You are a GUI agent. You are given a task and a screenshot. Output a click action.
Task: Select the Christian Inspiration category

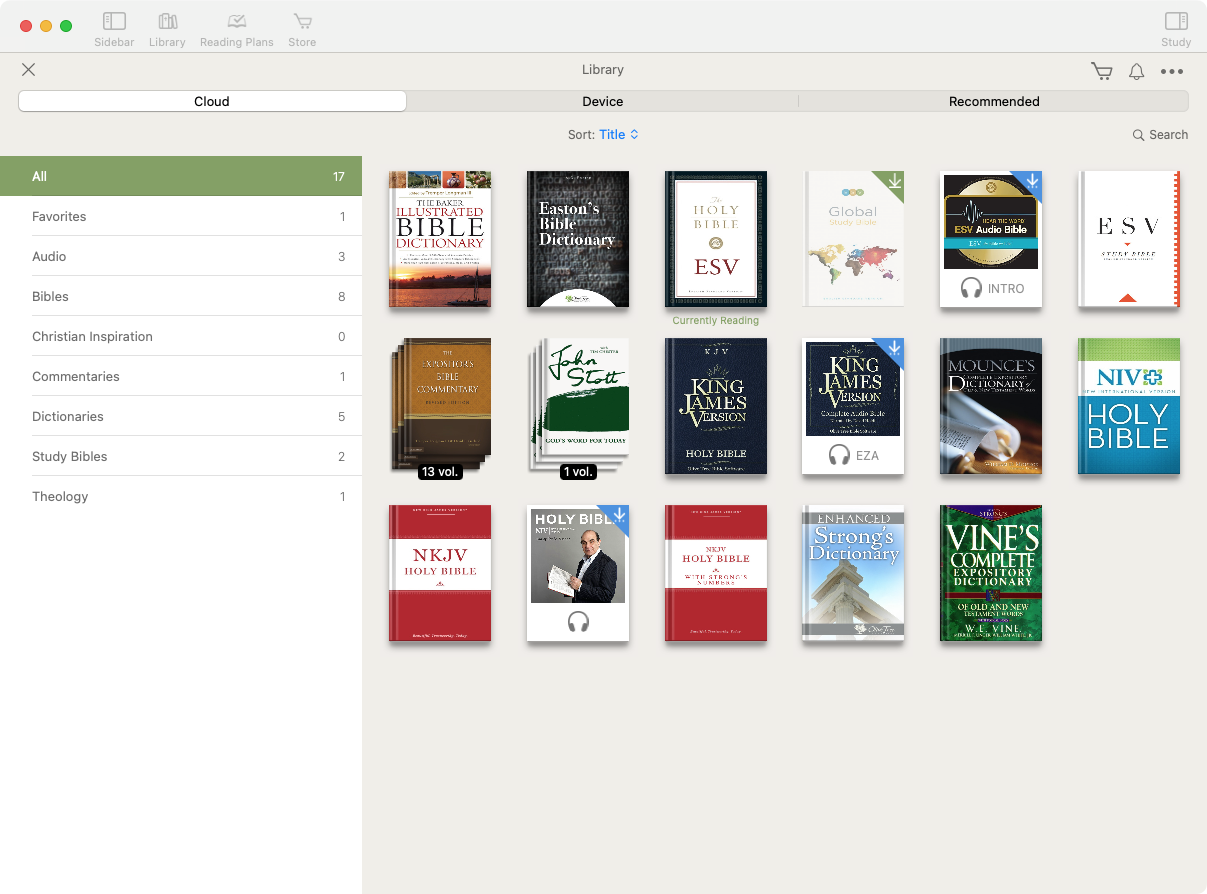[x=181, y=336]
